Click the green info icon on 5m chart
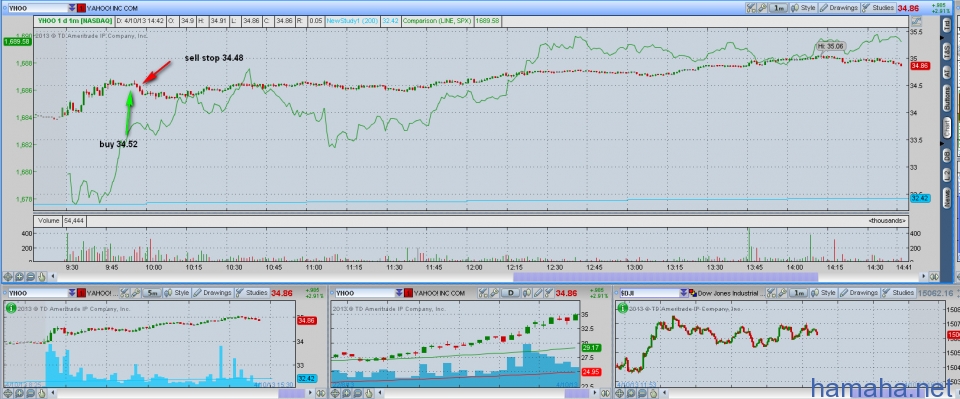This screenshot has height=399, width=960. pos(10,308)
